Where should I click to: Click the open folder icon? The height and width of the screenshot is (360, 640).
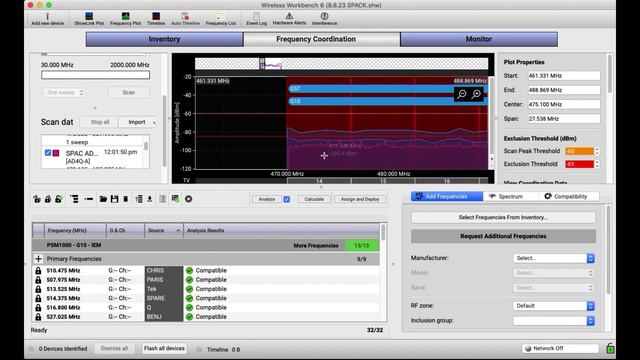pyautogui.click(x=103, y=199)
